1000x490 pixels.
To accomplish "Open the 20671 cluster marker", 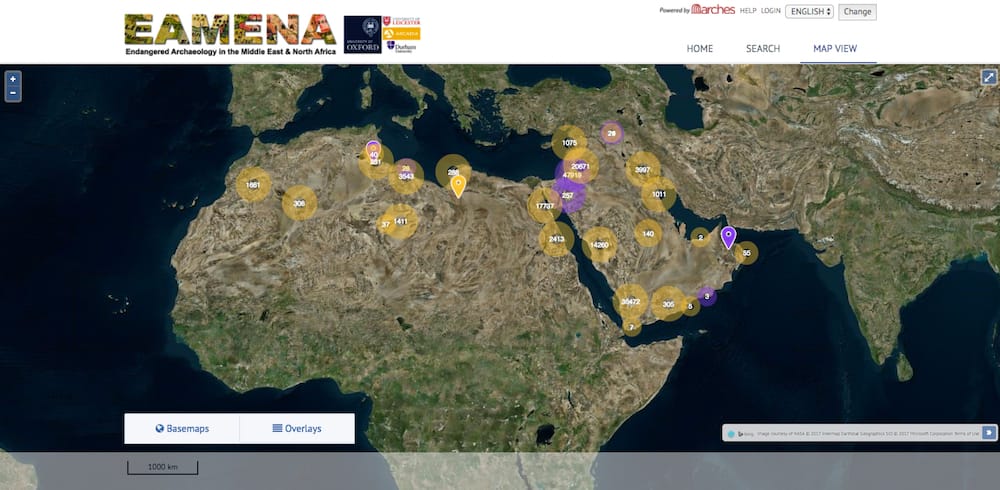I will pyautogui.click(x=580, y=166).
